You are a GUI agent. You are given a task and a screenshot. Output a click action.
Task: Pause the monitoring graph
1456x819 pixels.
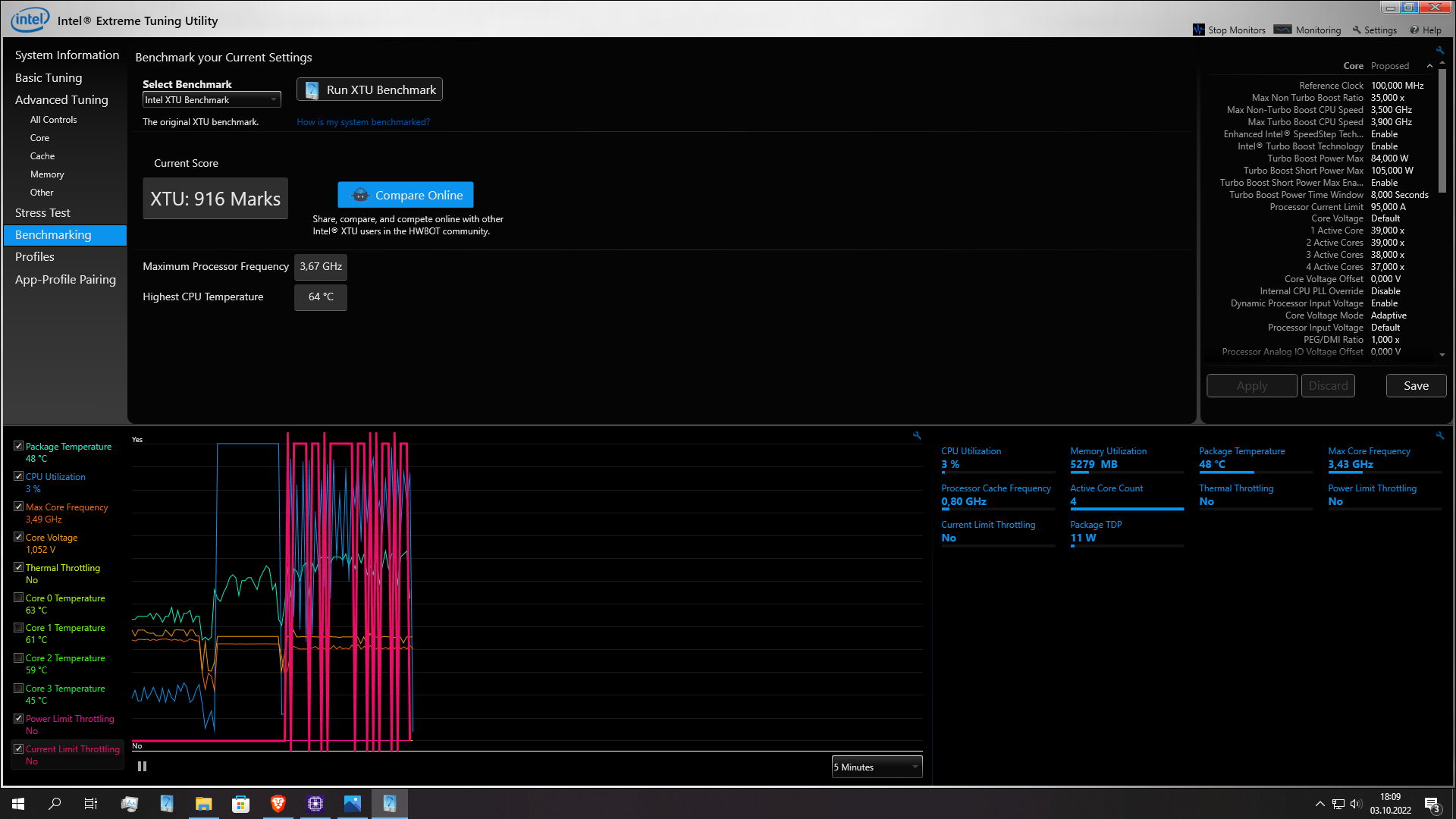click(x=142, y=767)
